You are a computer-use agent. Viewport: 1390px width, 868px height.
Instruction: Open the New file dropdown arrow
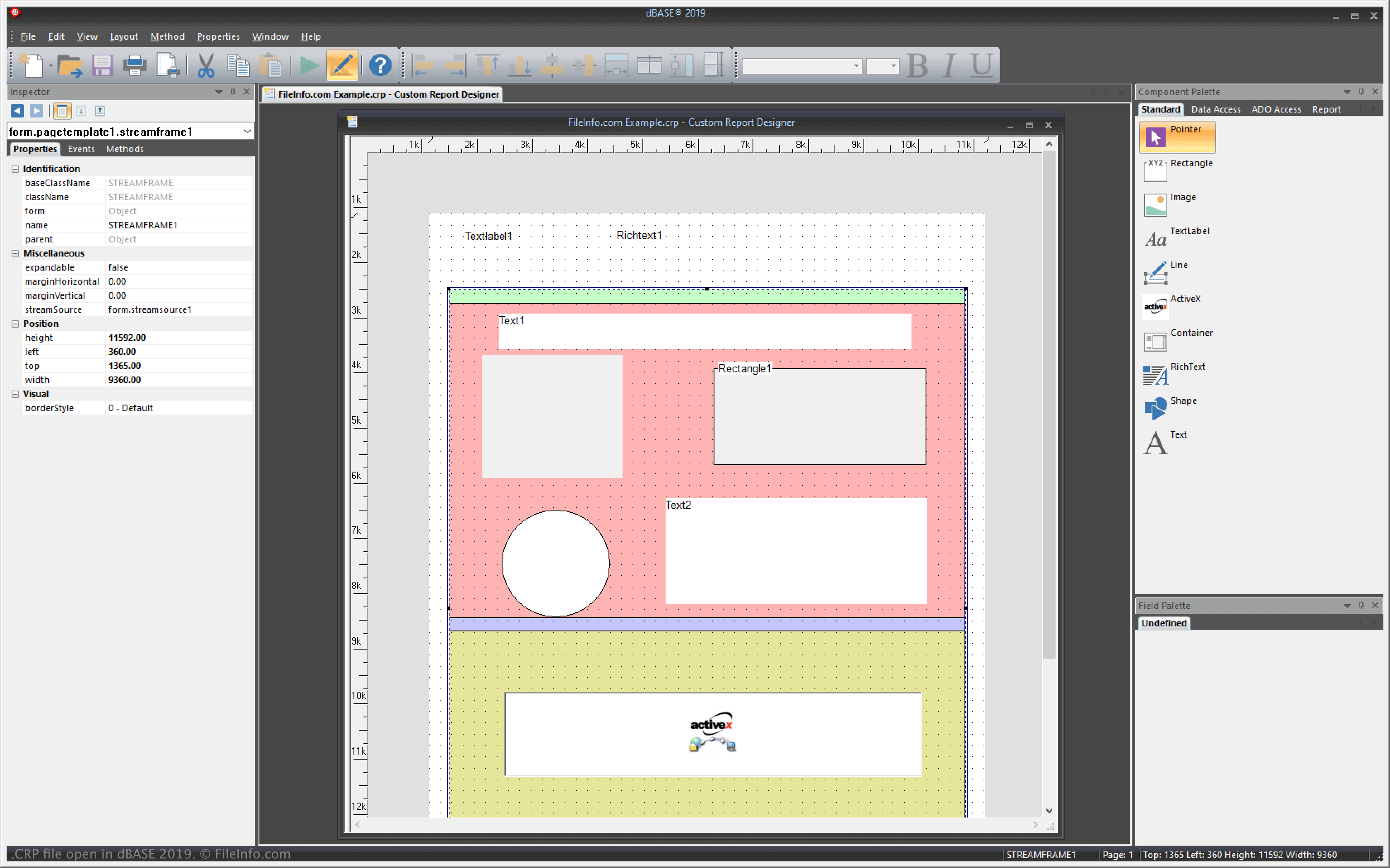[x=51, y=65]
